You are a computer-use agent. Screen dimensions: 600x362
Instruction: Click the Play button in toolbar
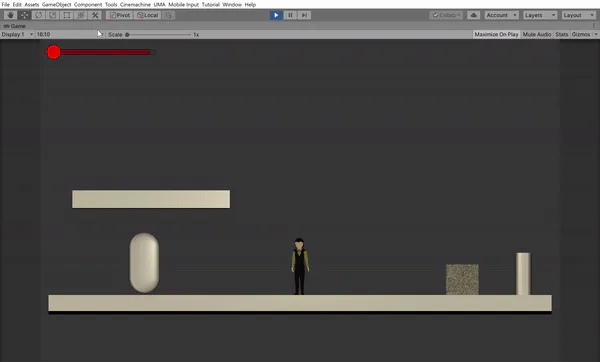tap(276, 15)
